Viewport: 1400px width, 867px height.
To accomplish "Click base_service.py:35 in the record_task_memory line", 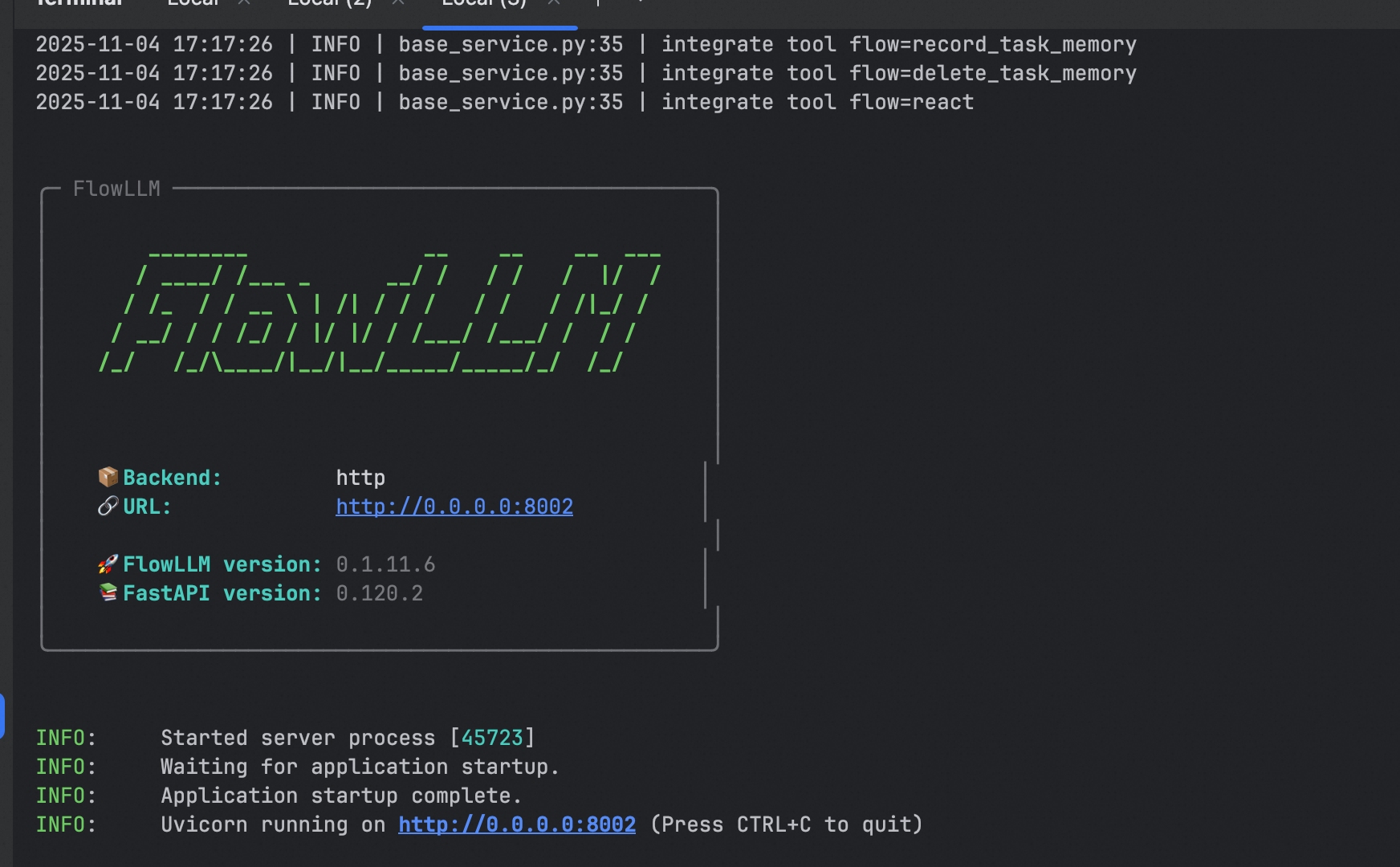I will click(511, 44).
